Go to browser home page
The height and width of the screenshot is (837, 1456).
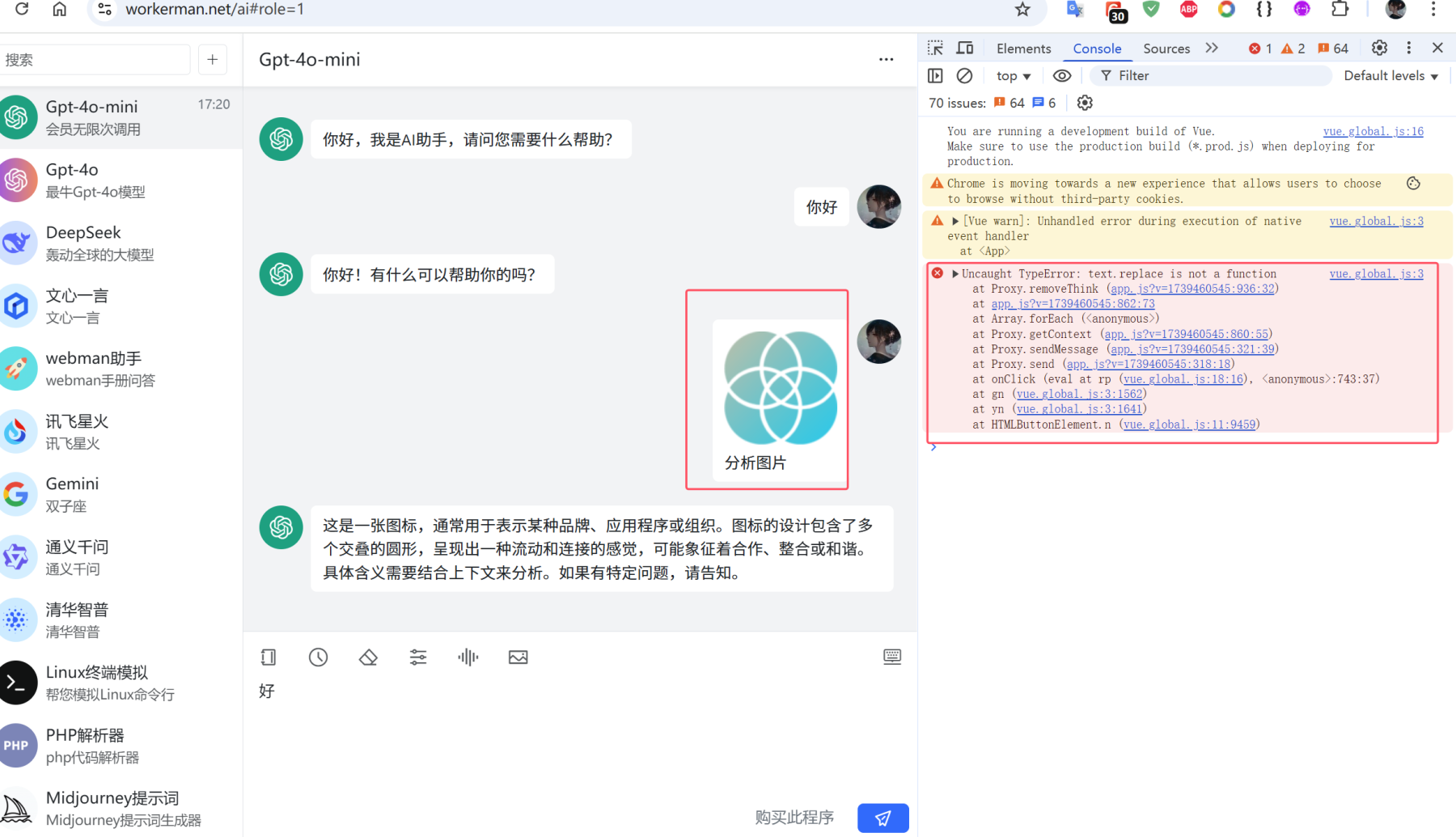point(60,9)
